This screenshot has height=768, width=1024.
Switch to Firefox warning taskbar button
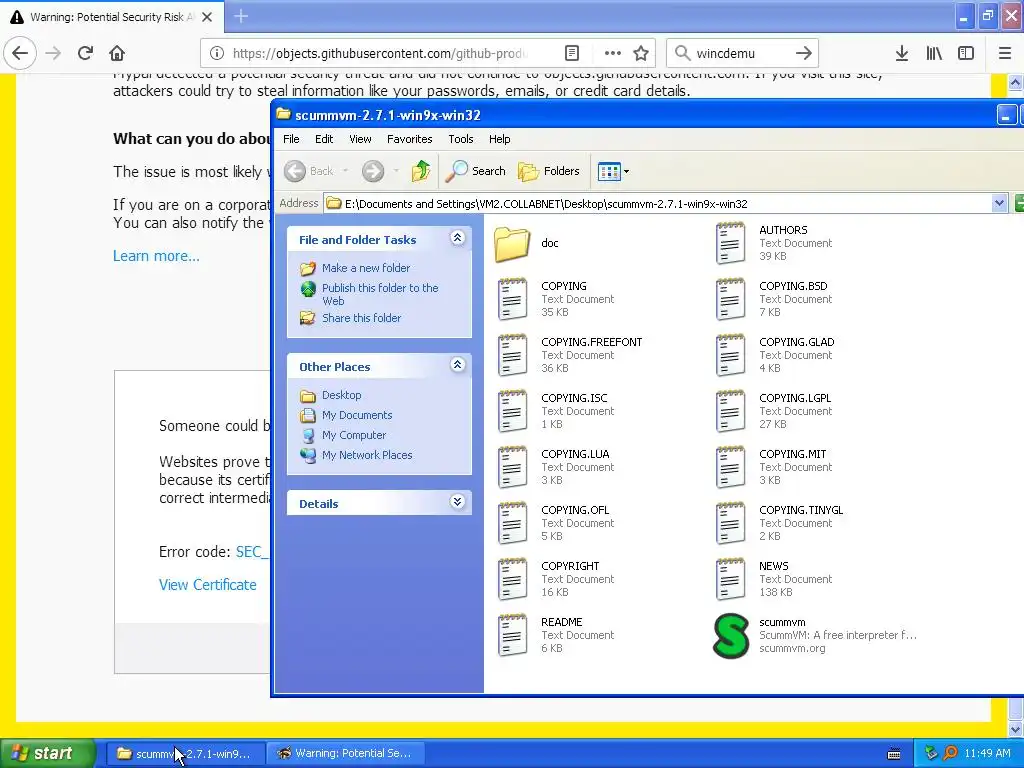(x=345, y=754)
